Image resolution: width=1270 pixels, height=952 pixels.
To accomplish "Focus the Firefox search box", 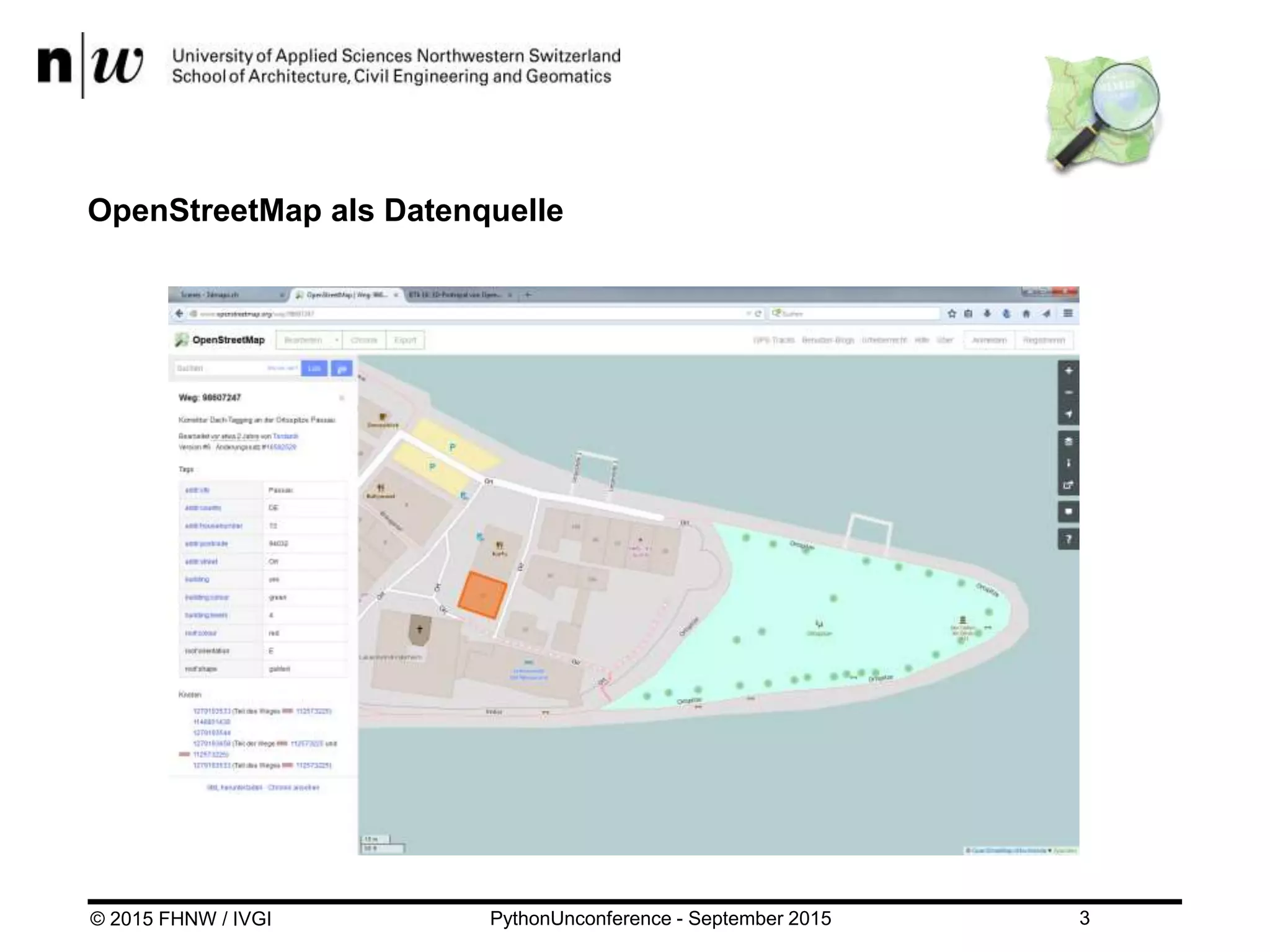I will coord(855,314).
